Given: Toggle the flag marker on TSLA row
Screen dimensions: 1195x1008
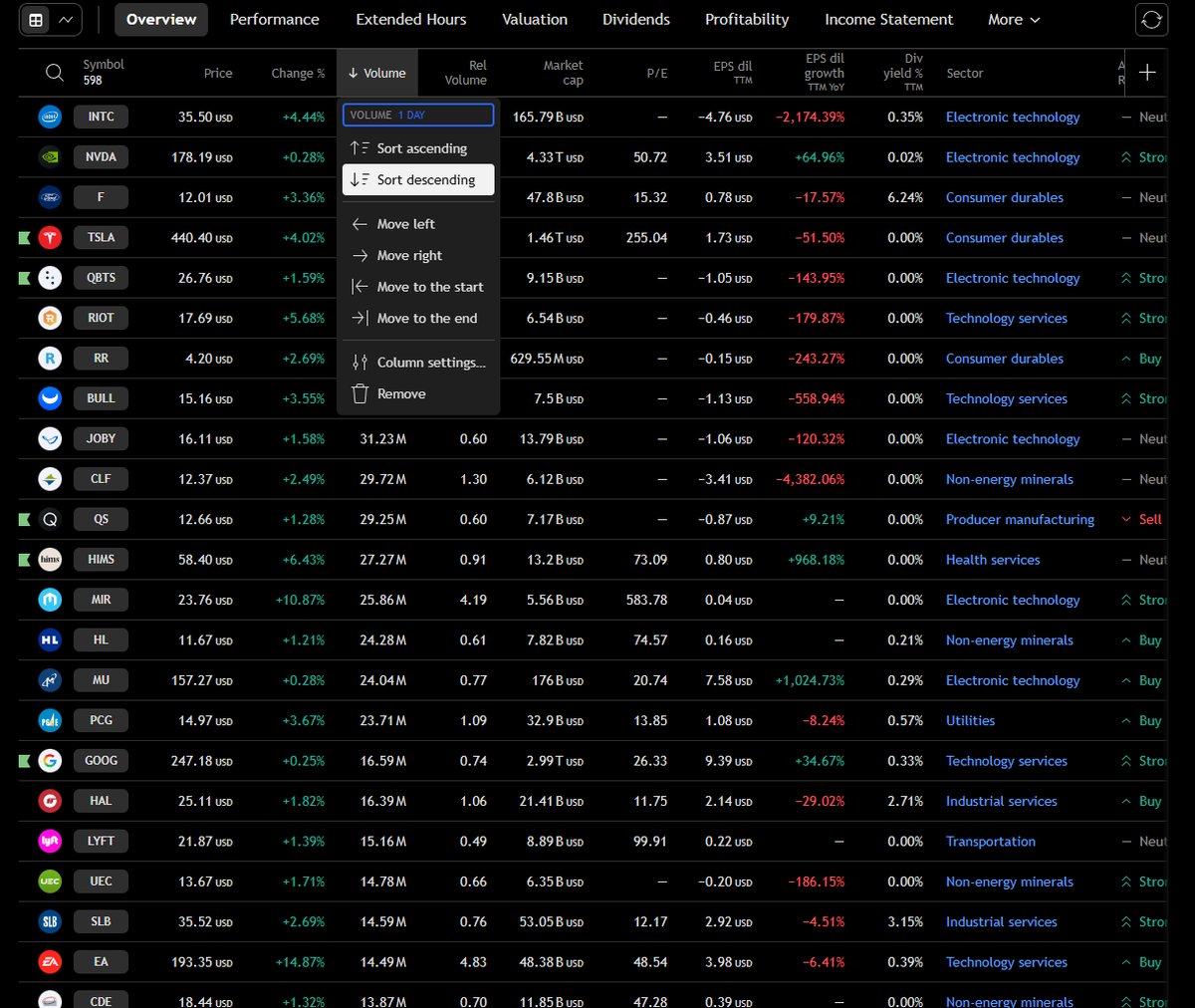Looking at the screenshot, I should click(25, 238).
